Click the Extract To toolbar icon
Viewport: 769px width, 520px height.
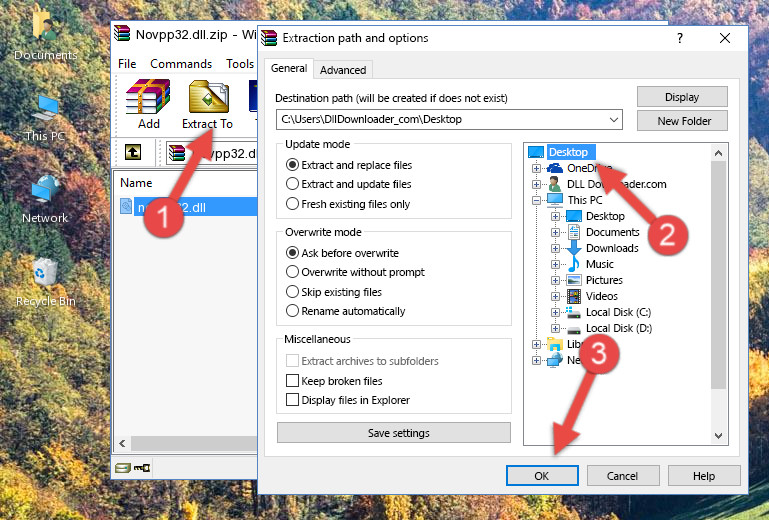point(208,97)
